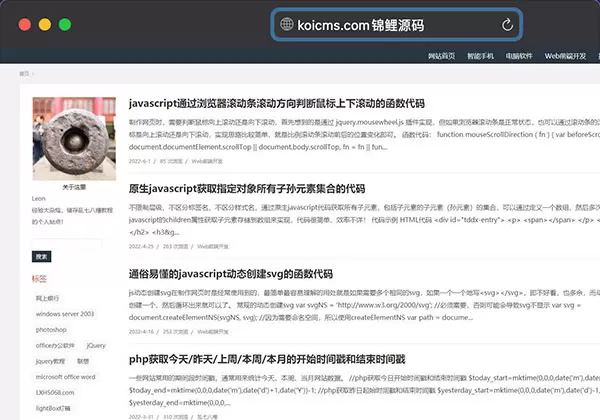Click the Web前端开发 category under the first article
Screen dimensions: 600x420
(207, 161)
